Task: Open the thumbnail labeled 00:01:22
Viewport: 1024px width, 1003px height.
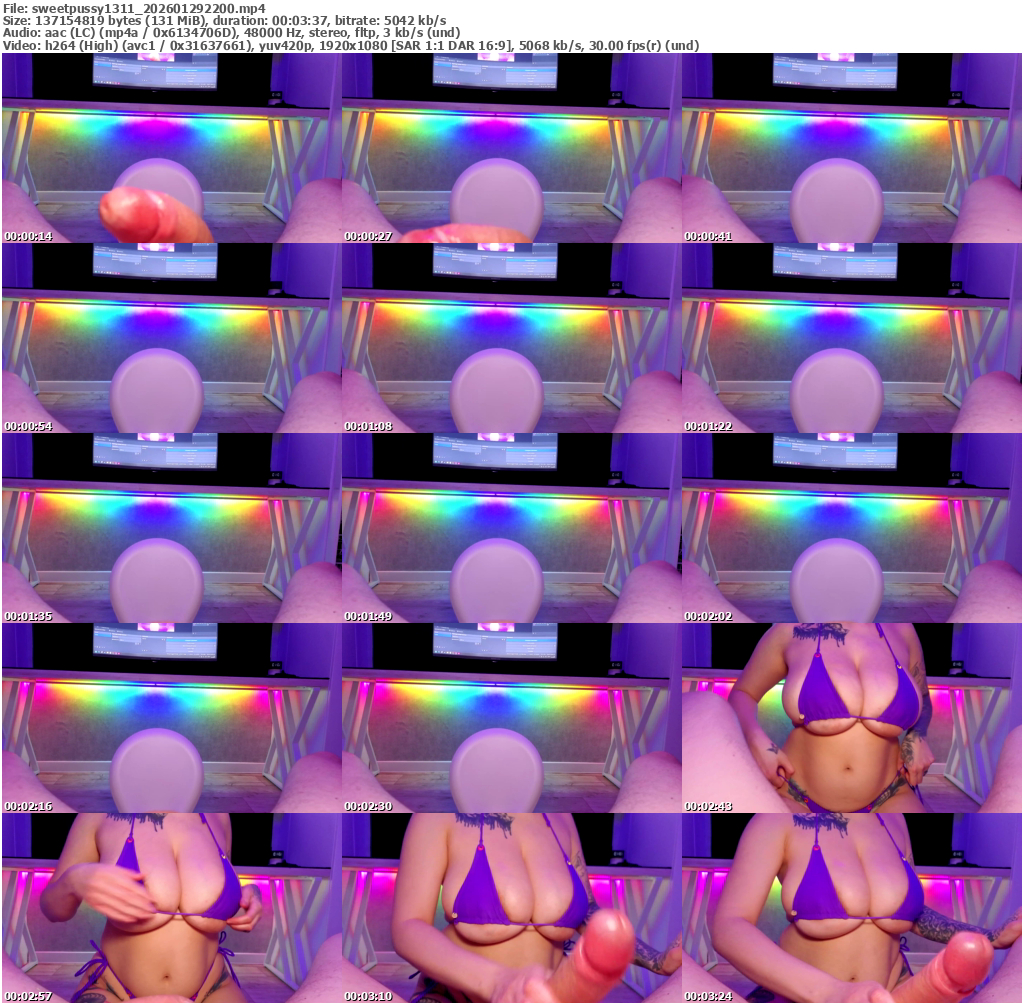Action: [x=852, y=338]
